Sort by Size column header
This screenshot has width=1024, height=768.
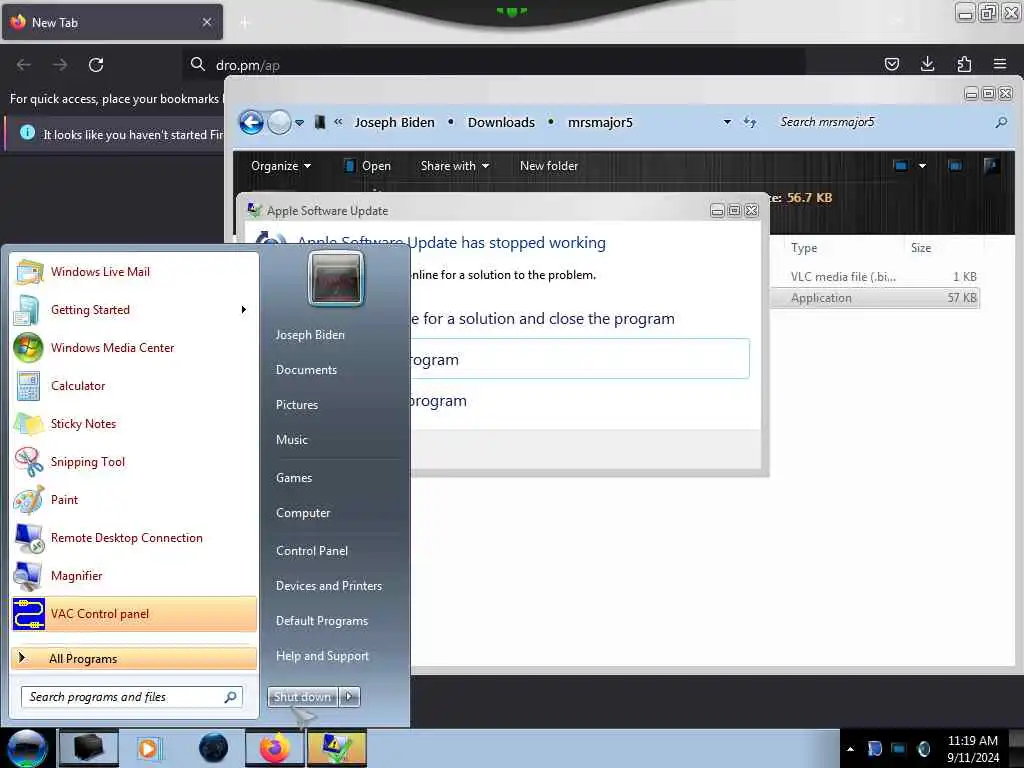coord(921,248)
